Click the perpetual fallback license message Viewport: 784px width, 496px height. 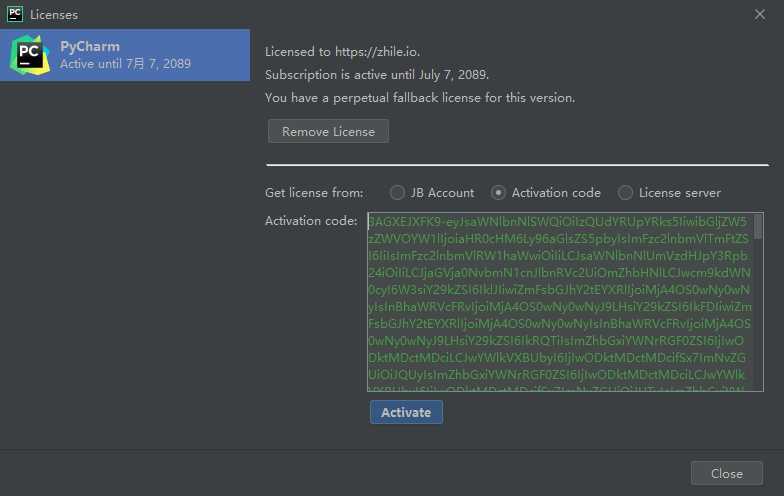(420, 98)
